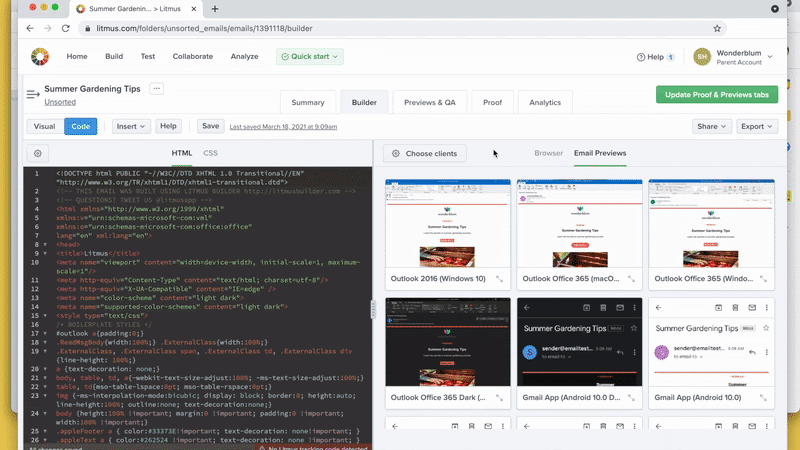Switch to Browser preview tab
The height and width of the screenshot is (450, 800).
point(548,153)
